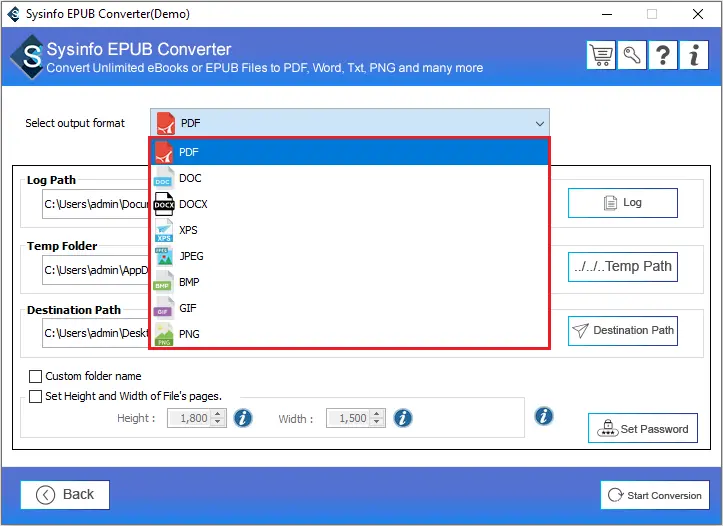Click the Height value field
The image size is (723, 526).
coord(189,418)
